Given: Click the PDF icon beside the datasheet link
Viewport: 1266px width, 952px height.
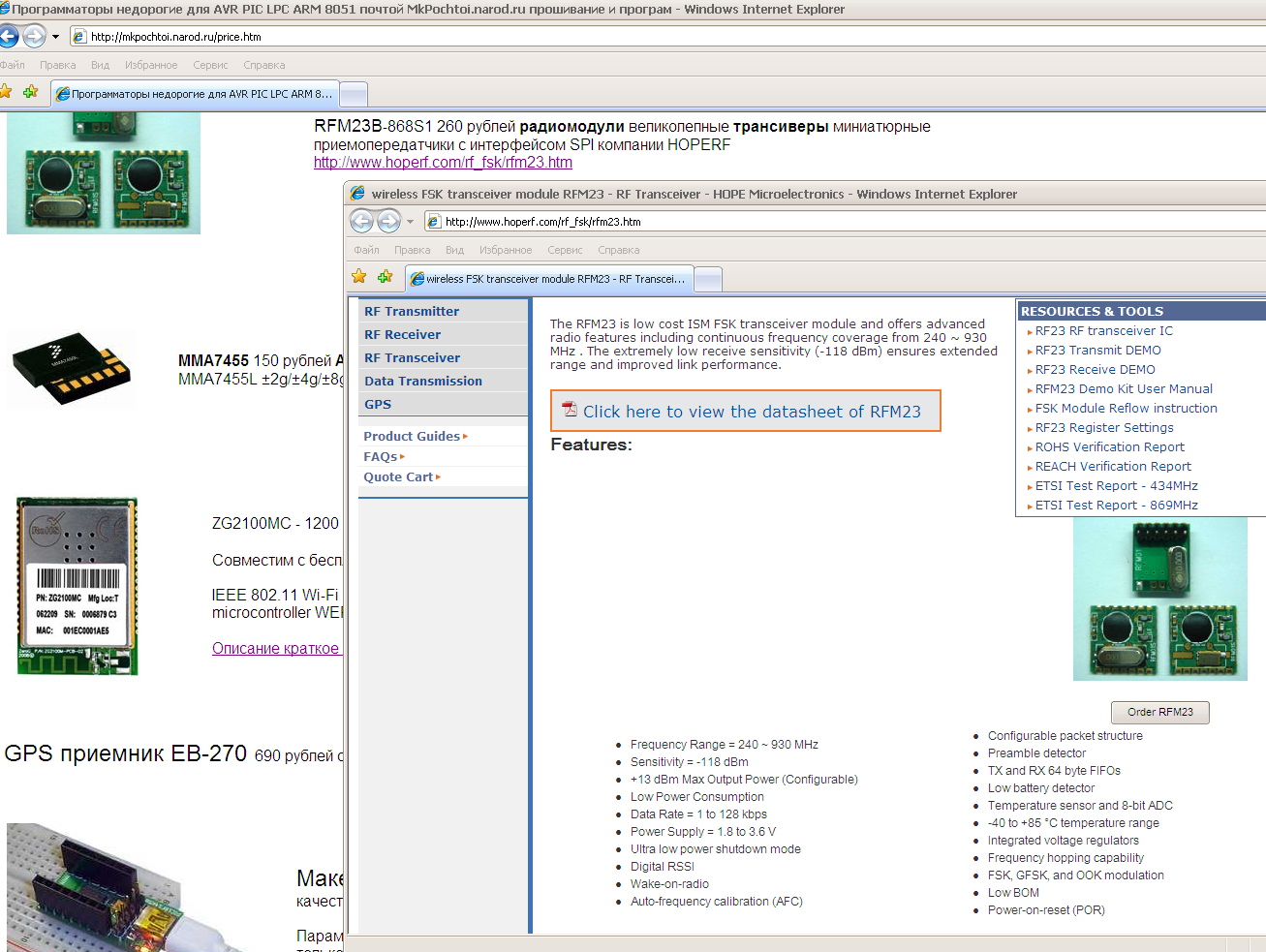Looking at the screenshot, I should [570, 411].
